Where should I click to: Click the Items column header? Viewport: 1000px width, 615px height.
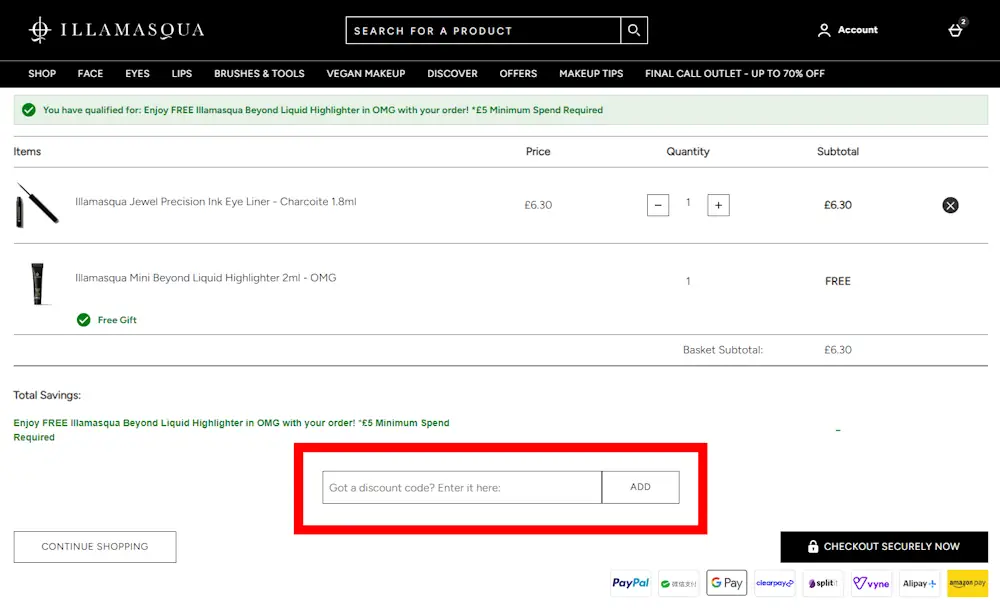(x=27, y=151)
